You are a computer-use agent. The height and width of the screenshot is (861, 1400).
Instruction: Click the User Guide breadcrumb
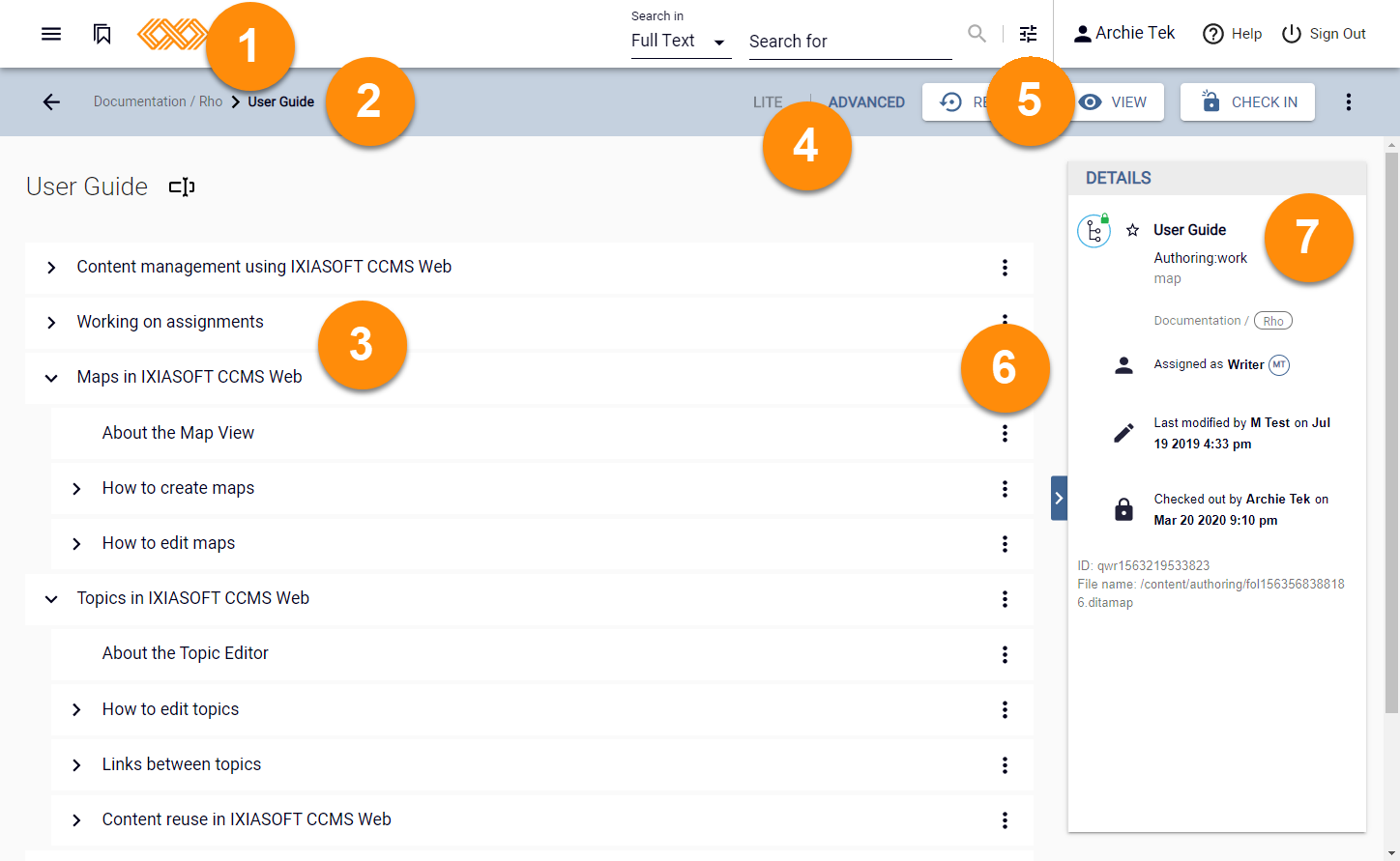[x=280, y=101]
